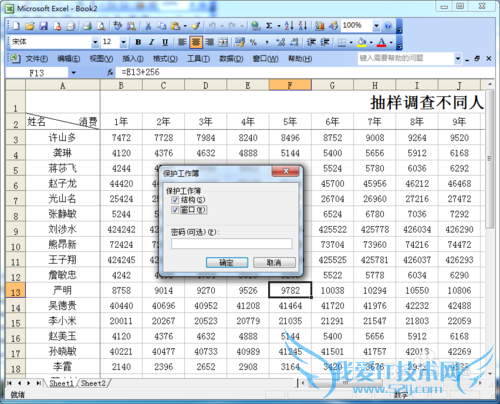
Task: Select cell containing 10038
Action: pos(332,290)
